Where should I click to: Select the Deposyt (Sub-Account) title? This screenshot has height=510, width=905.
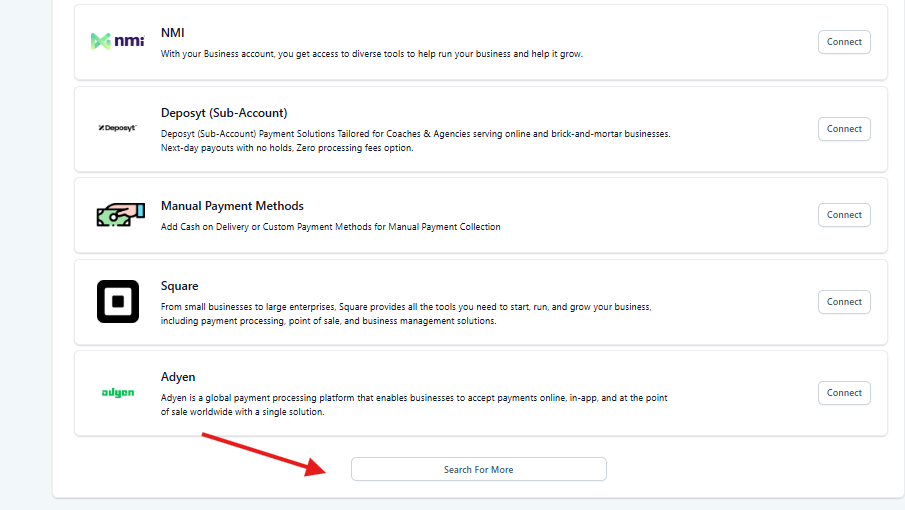pyautogui.click(x=224, y=113)
